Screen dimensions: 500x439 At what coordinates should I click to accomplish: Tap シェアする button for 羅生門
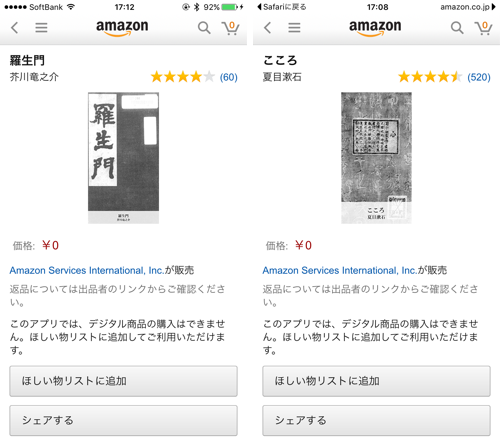(123, 420)
